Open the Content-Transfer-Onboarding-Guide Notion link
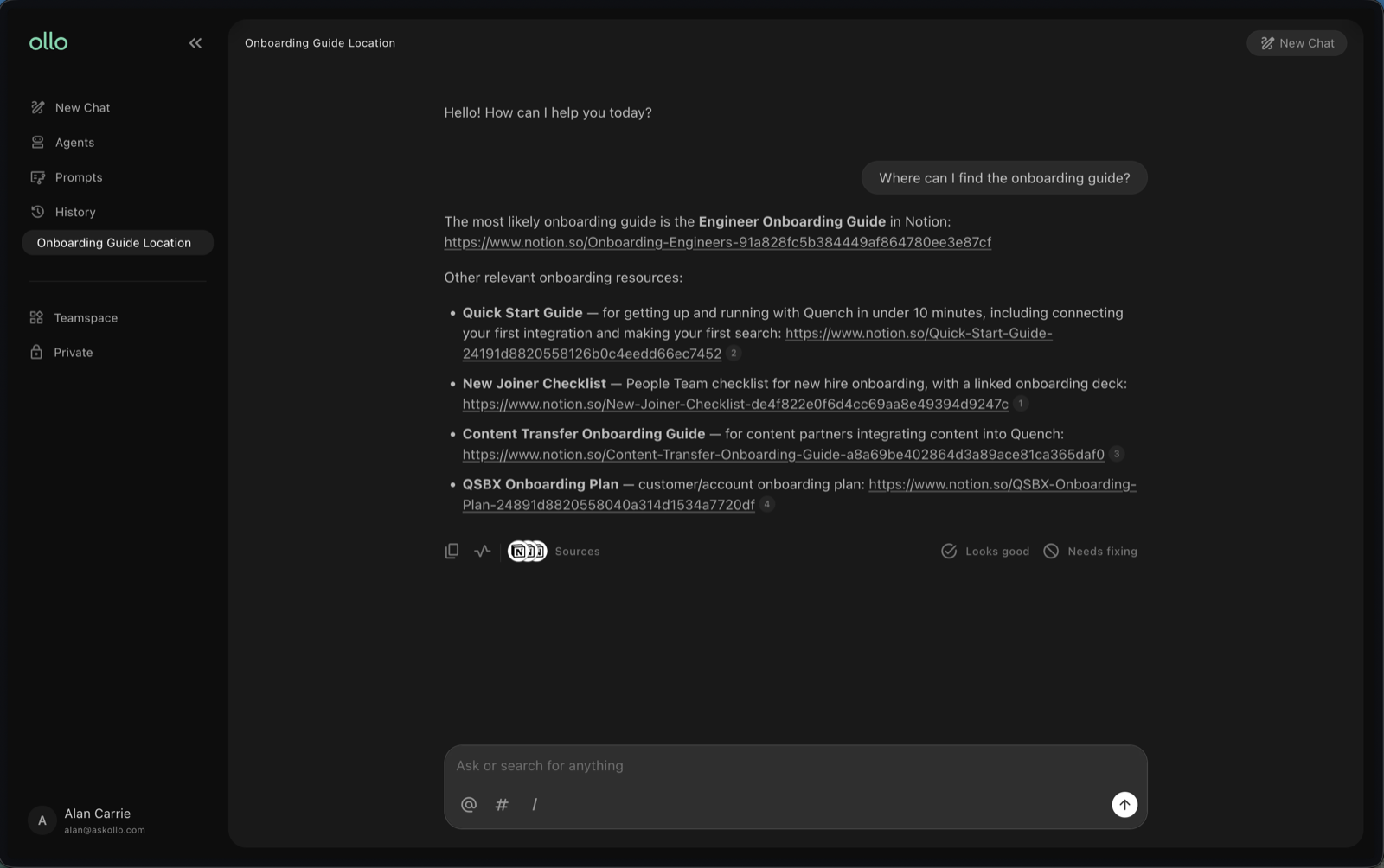This screenshot has width=1384, height=868. point(783,454)
